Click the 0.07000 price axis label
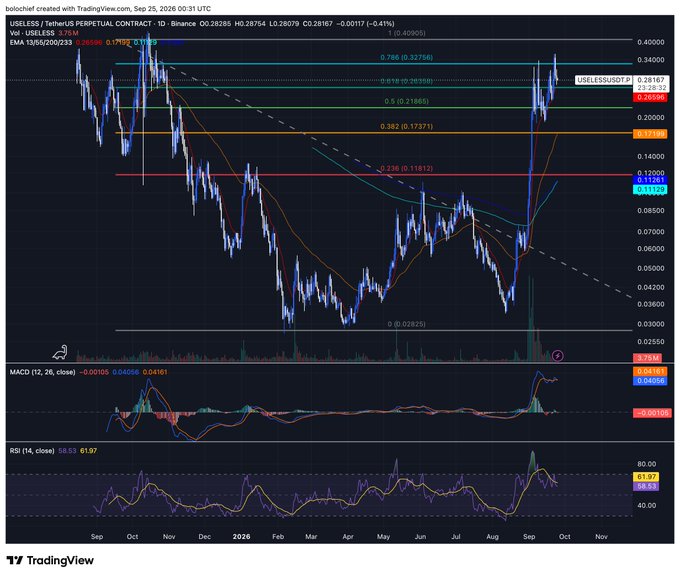 [651, 232]
